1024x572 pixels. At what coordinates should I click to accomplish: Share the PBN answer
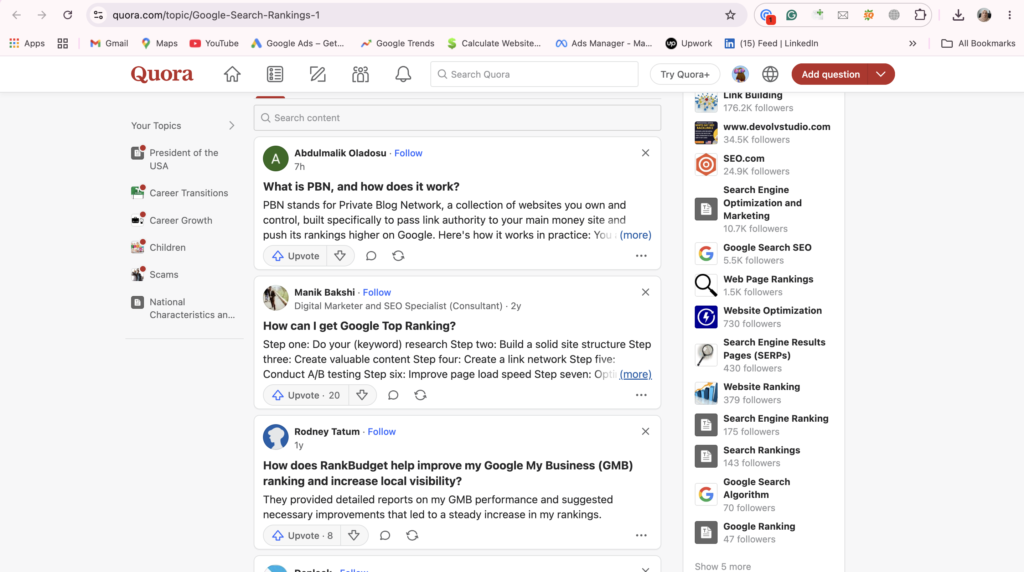398,256
